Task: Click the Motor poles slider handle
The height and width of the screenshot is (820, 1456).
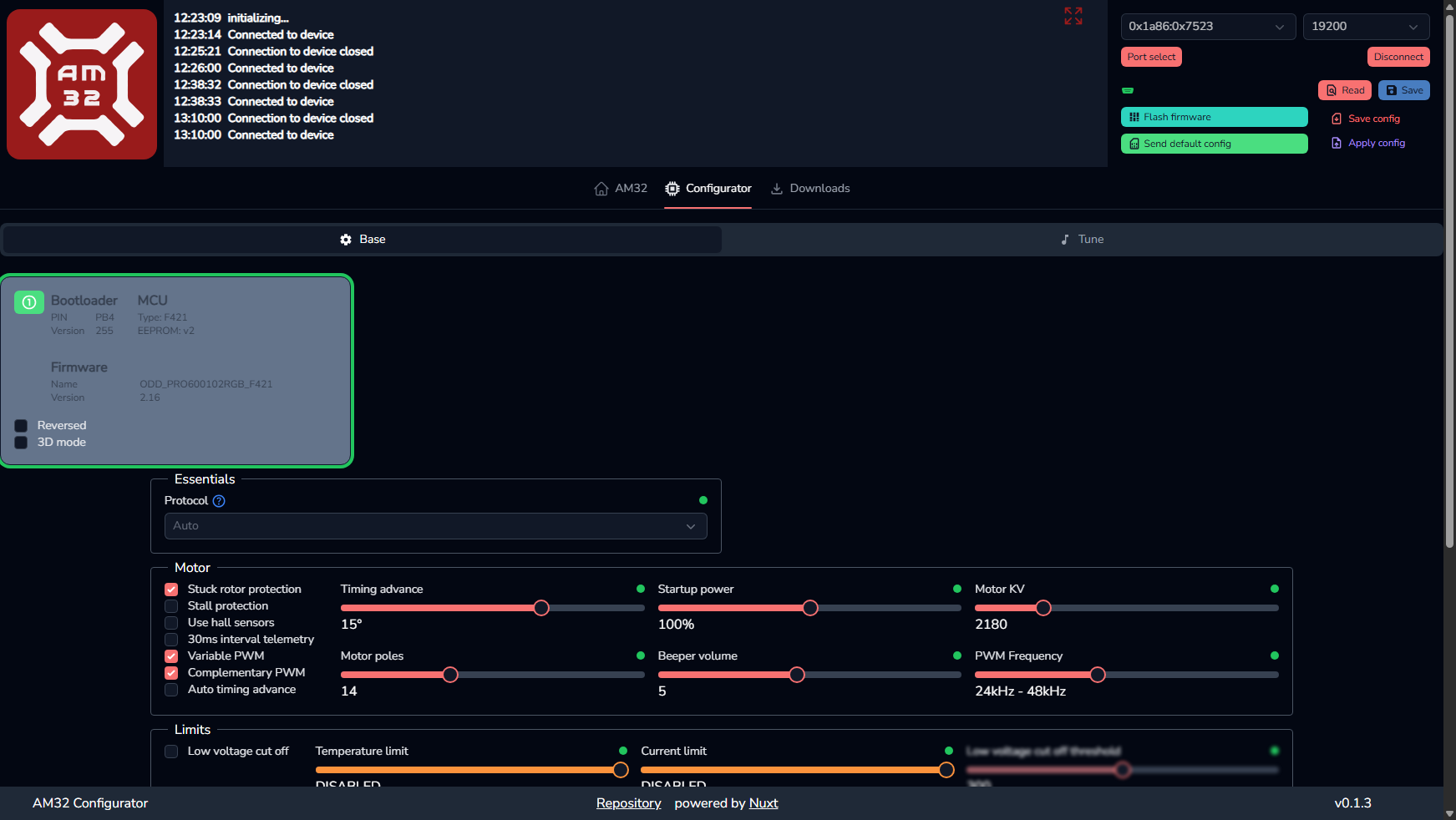Action: point(450,675)
